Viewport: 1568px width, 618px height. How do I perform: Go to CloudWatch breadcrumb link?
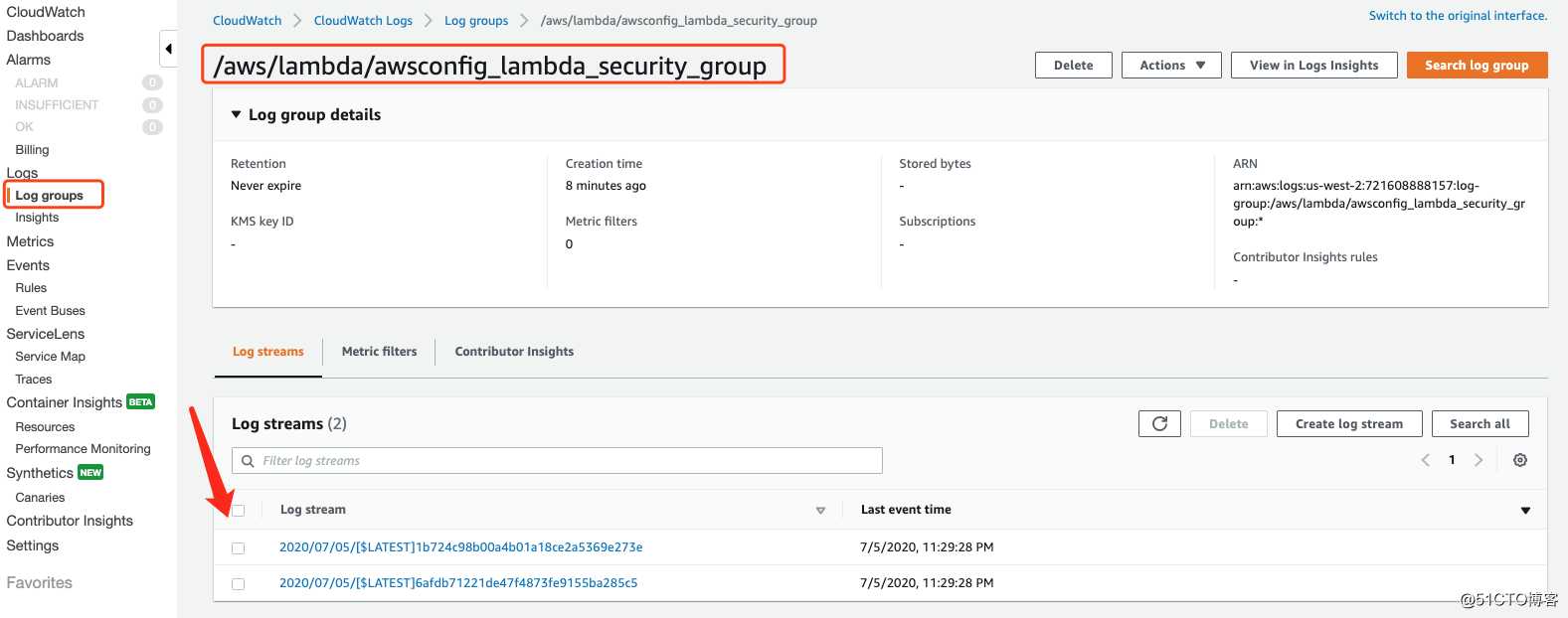point(247,21)
